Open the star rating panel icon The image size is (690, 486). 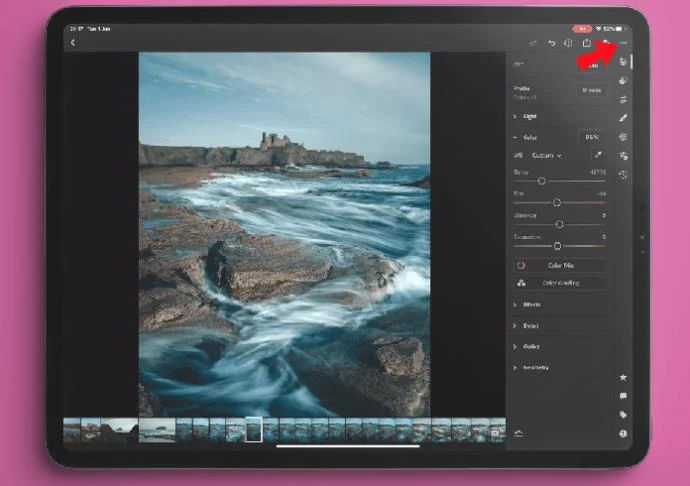tap(623, 378)
